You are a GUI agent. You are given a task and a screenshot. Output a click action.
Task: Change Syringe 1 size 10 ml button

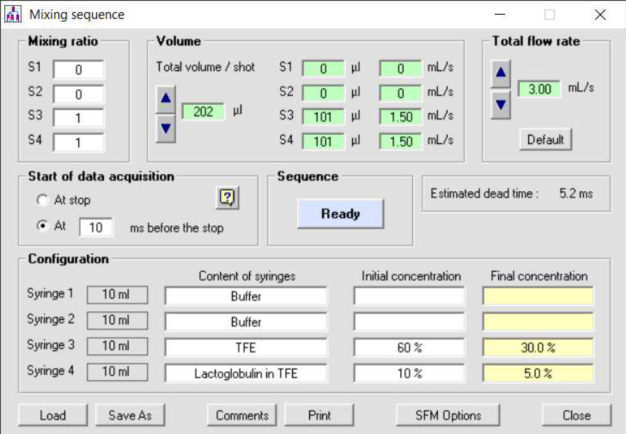(118, 296)
